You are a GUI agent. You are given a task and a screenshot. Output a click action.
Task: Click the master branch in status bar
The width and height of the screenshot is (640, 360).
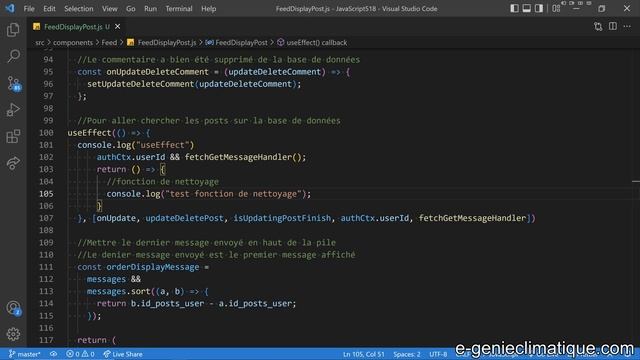(24, 354)
